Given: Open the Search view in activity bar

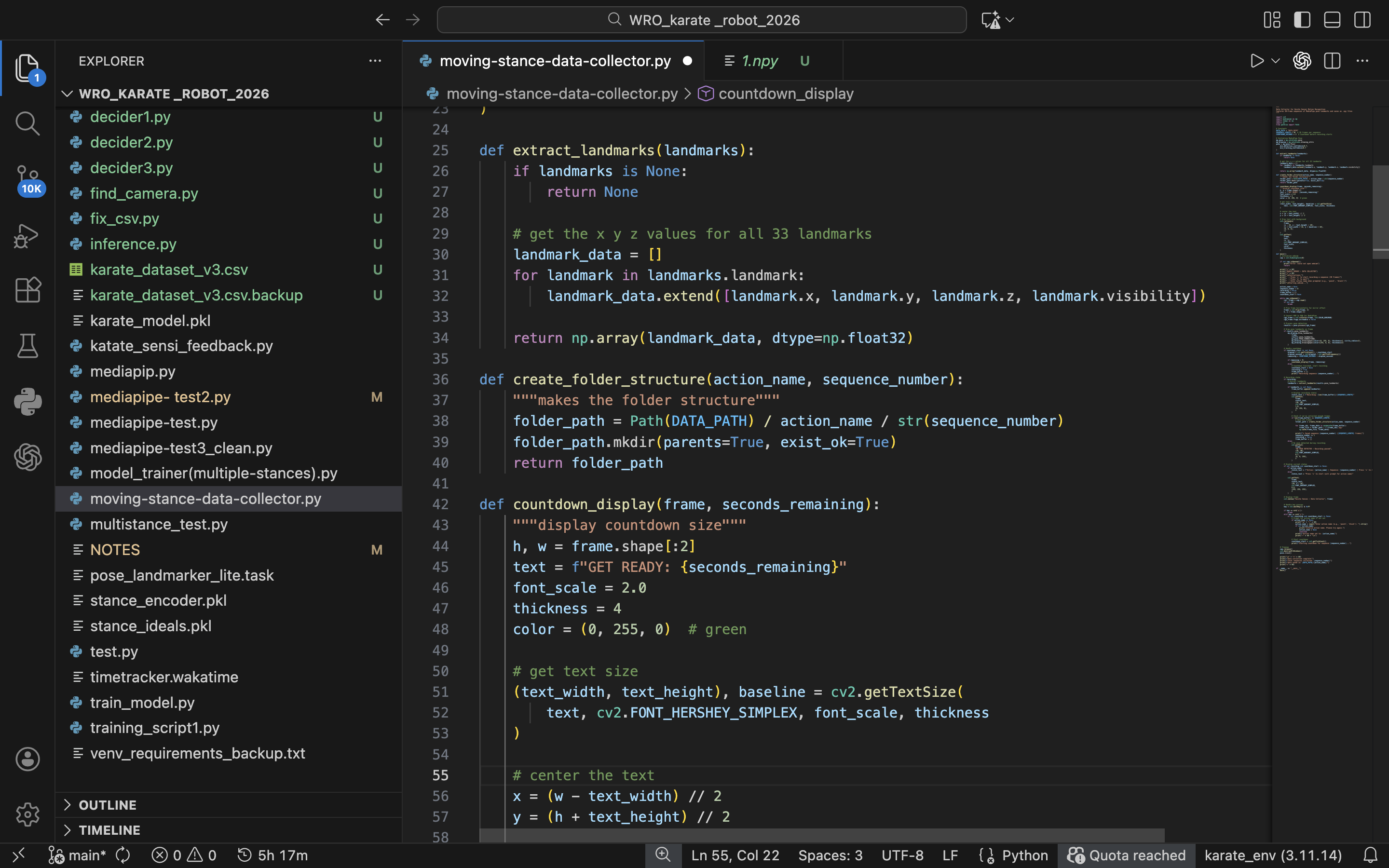Looking at the screenshot, I should pos(27,123).
